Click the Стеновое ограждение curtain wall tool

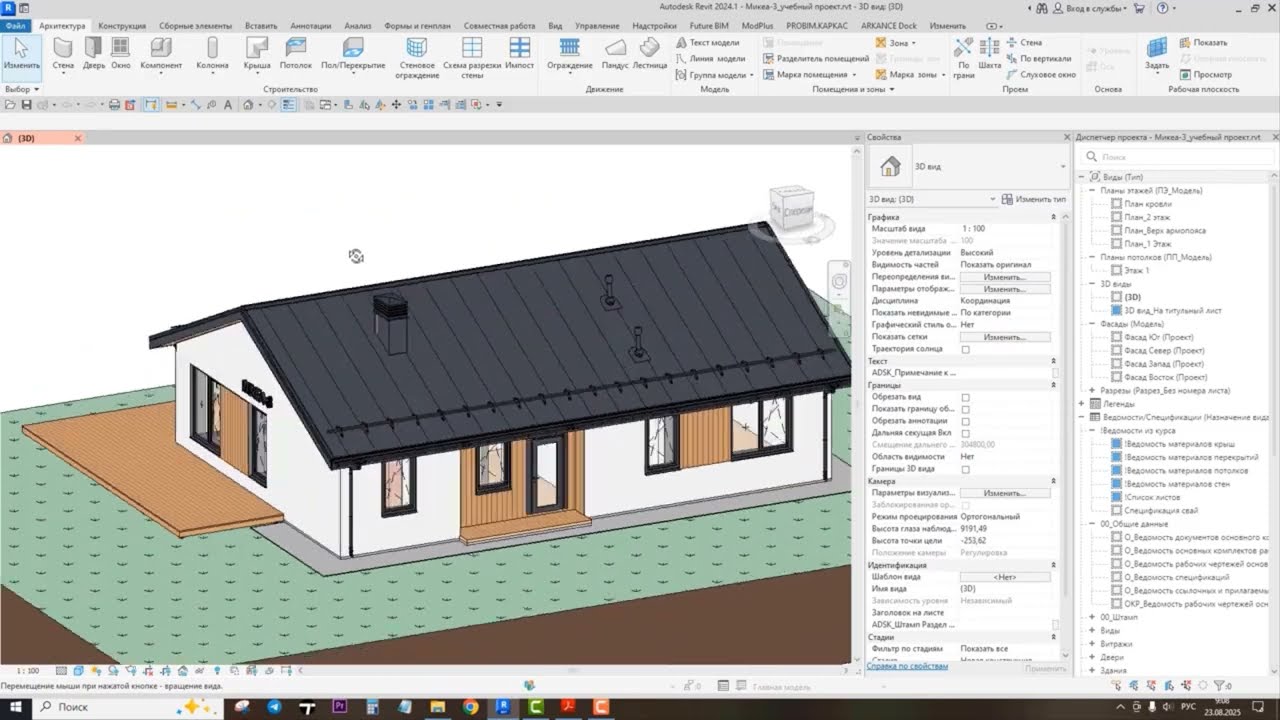(x=417, y=58)
